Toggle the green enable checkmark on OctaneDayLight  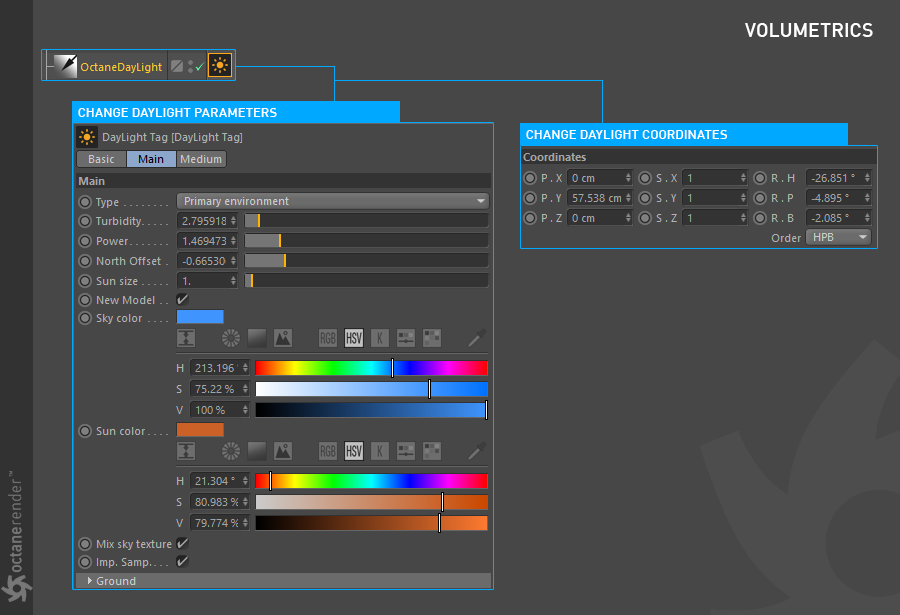(x=199, y=67)
